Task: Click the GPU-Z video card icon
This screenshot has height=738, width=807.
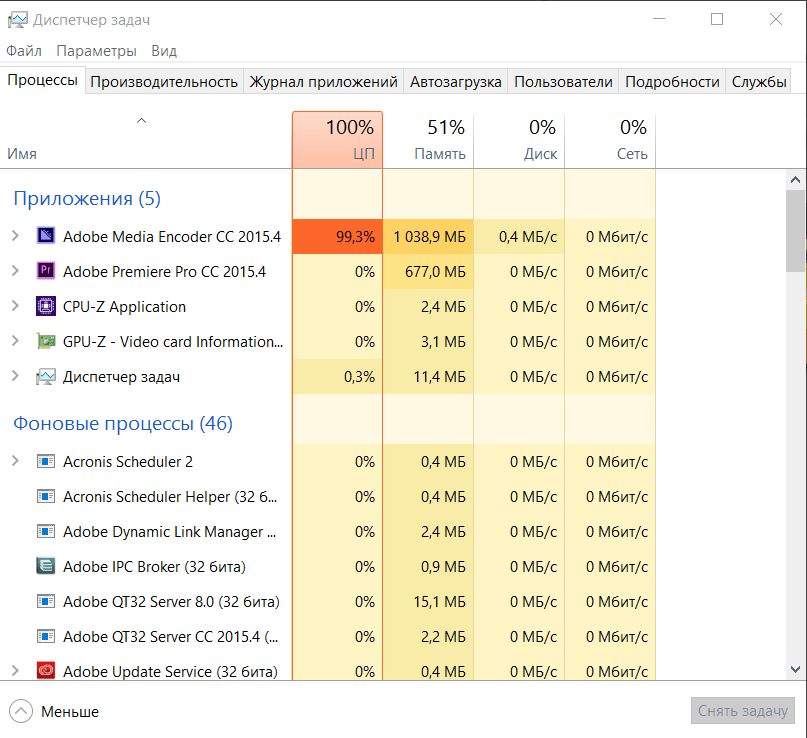Action: point(46,341)
